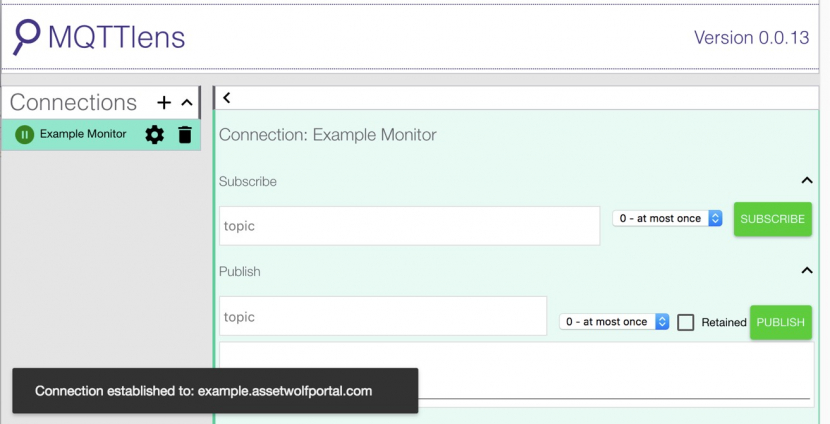Click the Connection: Example Monitor heading

pyautogui.click(x=328, y=134)
